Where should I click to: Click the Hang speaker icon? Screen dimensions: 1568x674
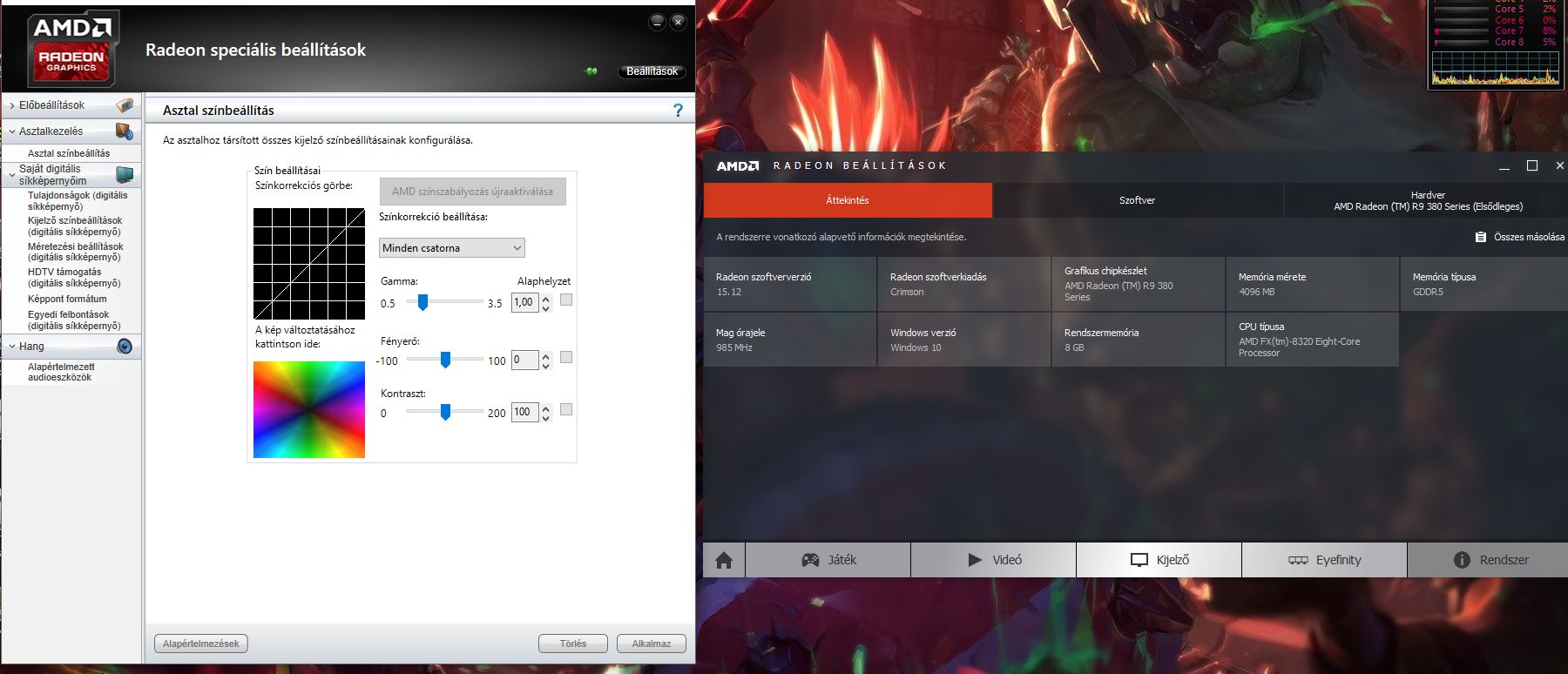point(125,346)
